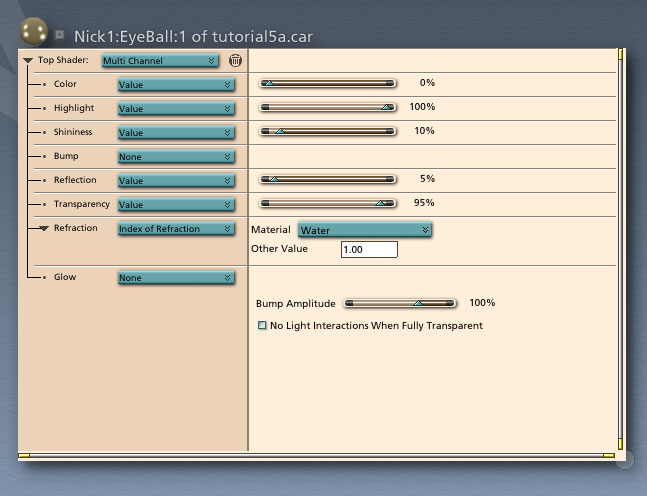Click the Bump Amplitude label

tap(295, 303)
